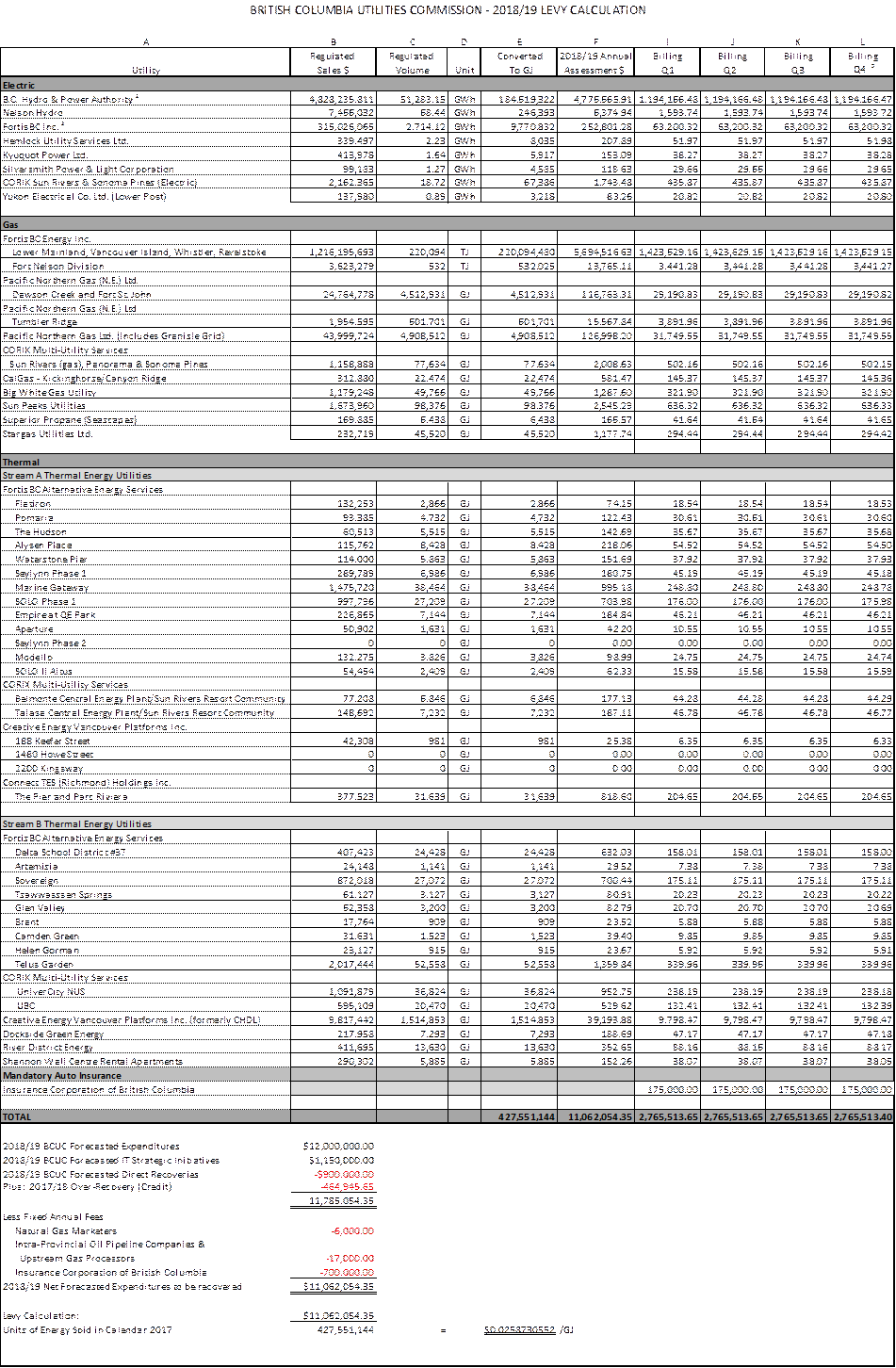Click the Helen Gorman row label
Screen dimensions: 896x1368
(45, 950)
